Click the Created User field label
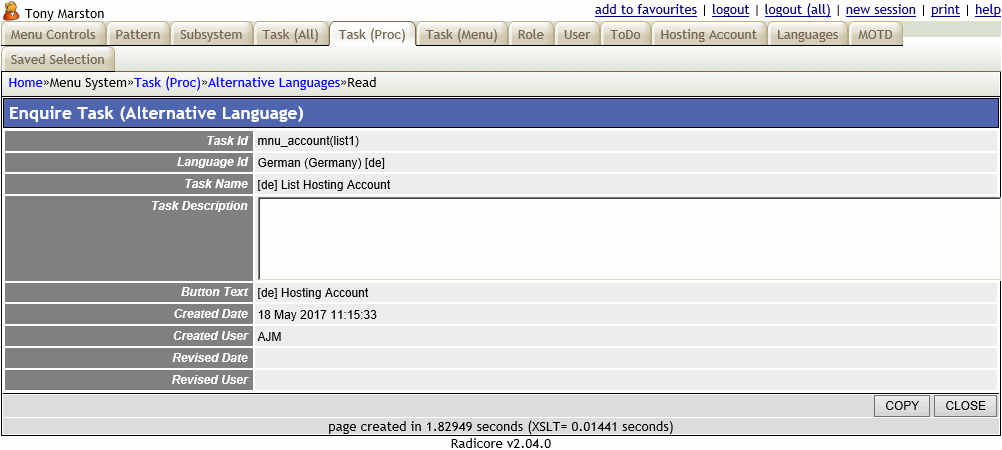This screenshot has height=450, width=1002. (211, 336)
